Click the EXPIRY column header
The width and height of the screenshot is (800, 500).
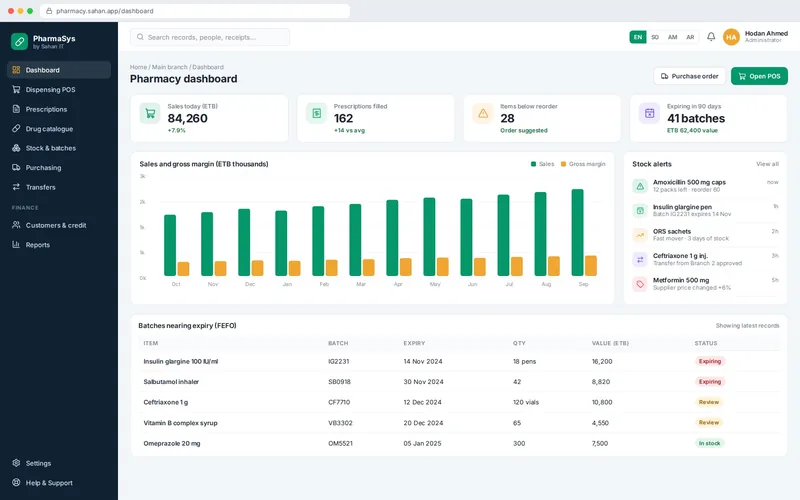(x=414, y=343)
